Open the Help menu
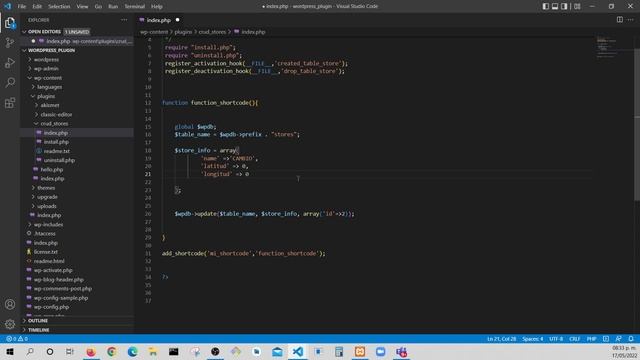Viewport: 640px width, 360px height. (157, 7)
